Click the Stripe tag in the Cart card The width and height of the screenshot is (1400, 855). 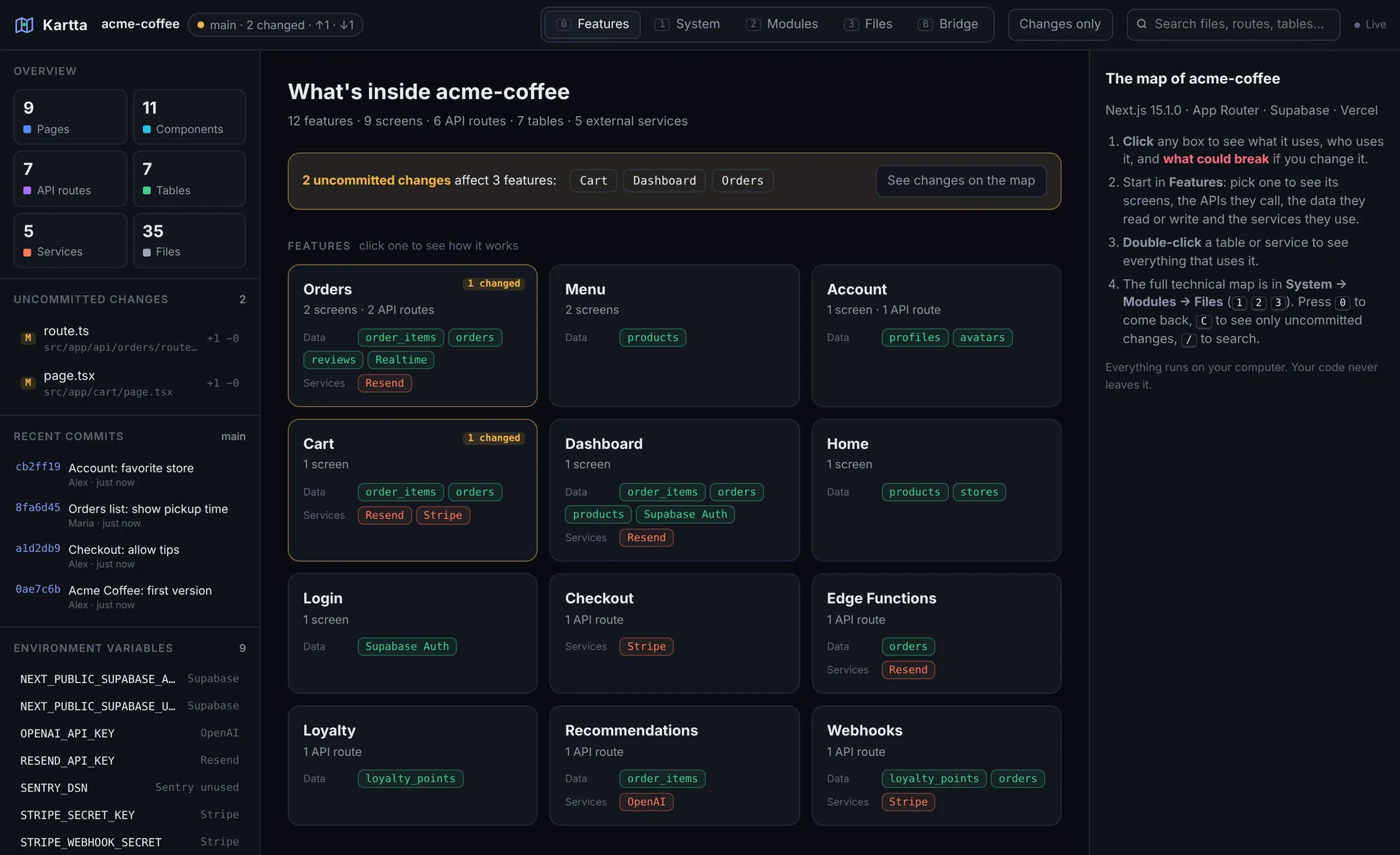(443, 515)
